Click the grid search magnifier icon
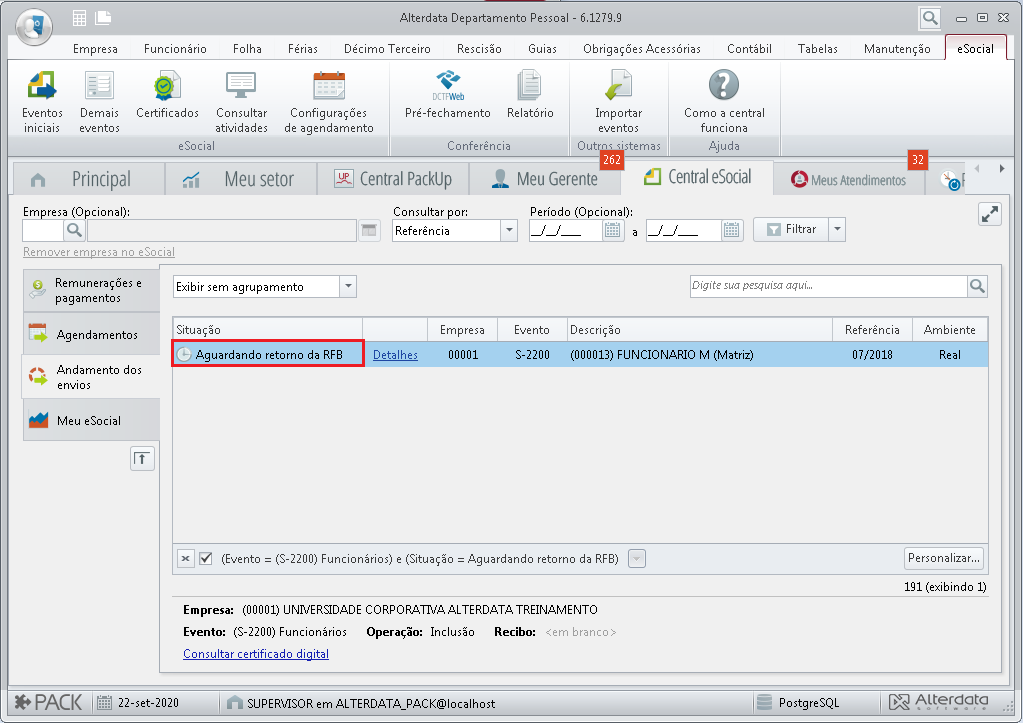The image size is (1023, 723). pyautogui.click(x=977, y=286)
